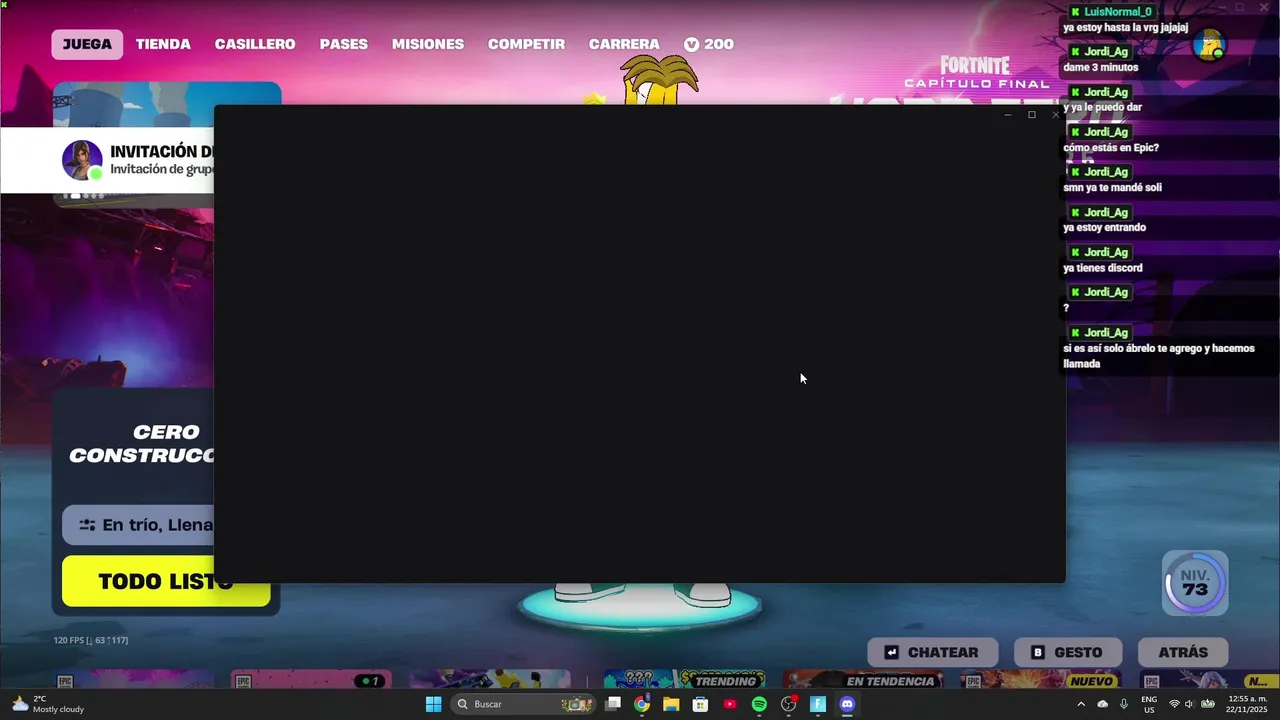Click the V-Bucks 200 balance

tap(709, 44)
